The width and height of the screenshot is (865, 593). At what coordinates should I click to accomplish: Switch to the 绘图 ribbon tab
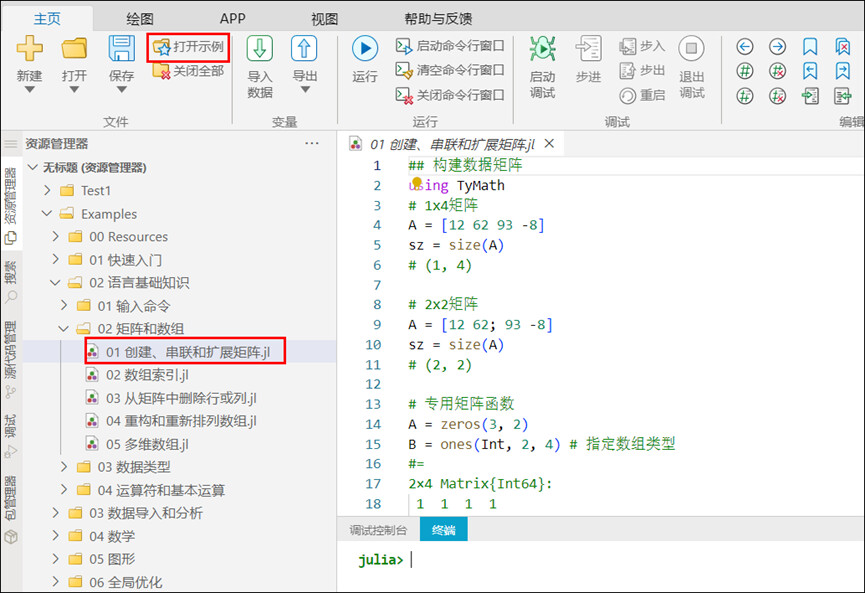pos(140,19)
